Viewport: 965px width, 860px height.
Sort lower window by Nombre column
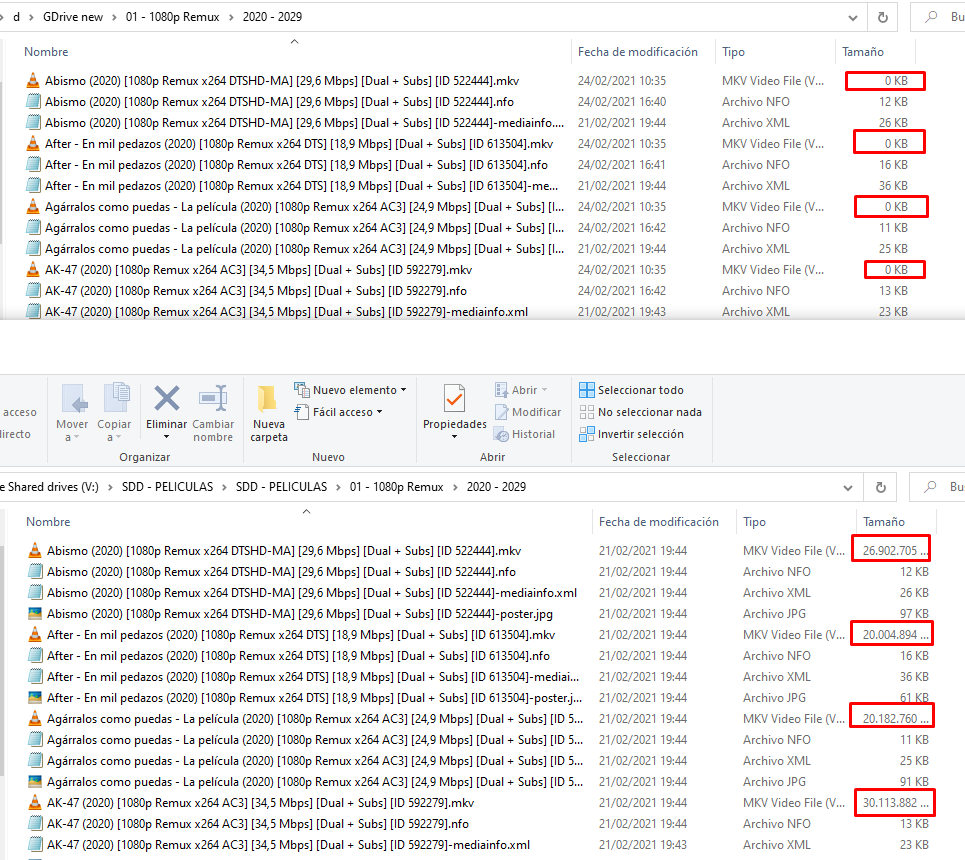click(48, 521)
